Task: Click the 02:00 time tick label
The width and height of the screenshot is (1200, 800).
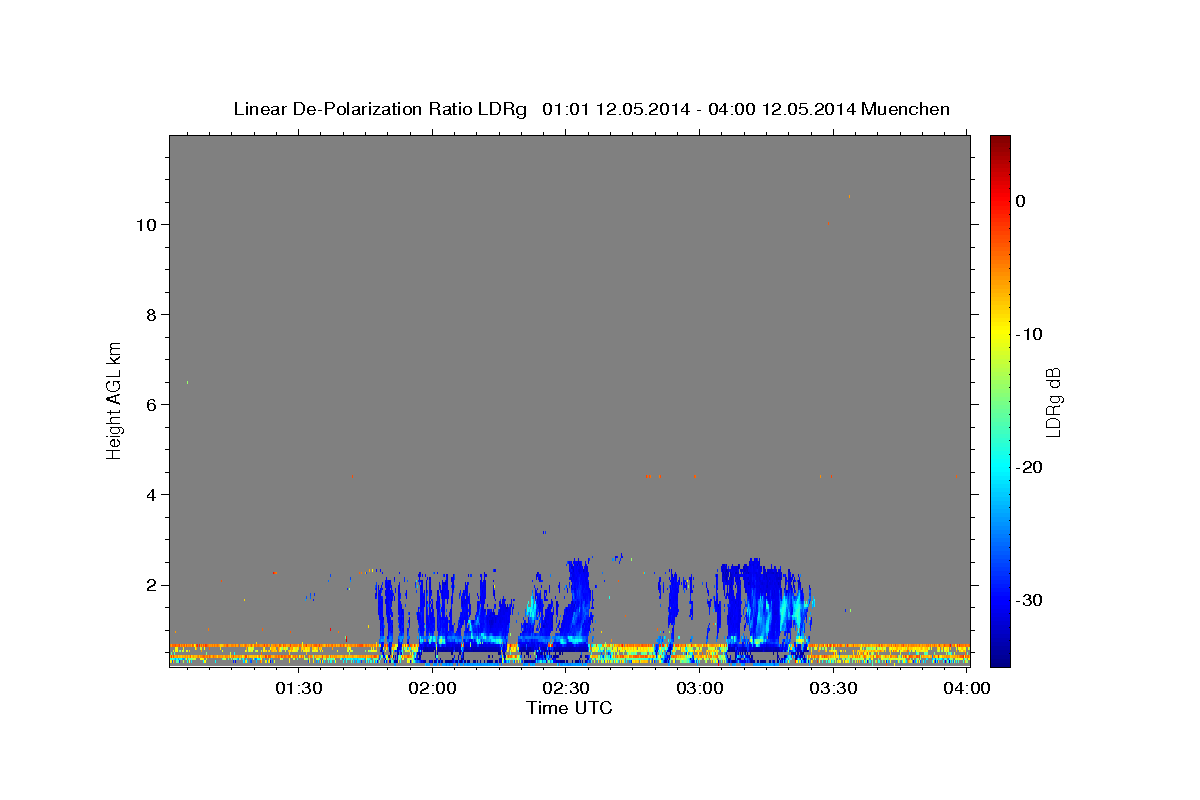Action: click(433, 688)
